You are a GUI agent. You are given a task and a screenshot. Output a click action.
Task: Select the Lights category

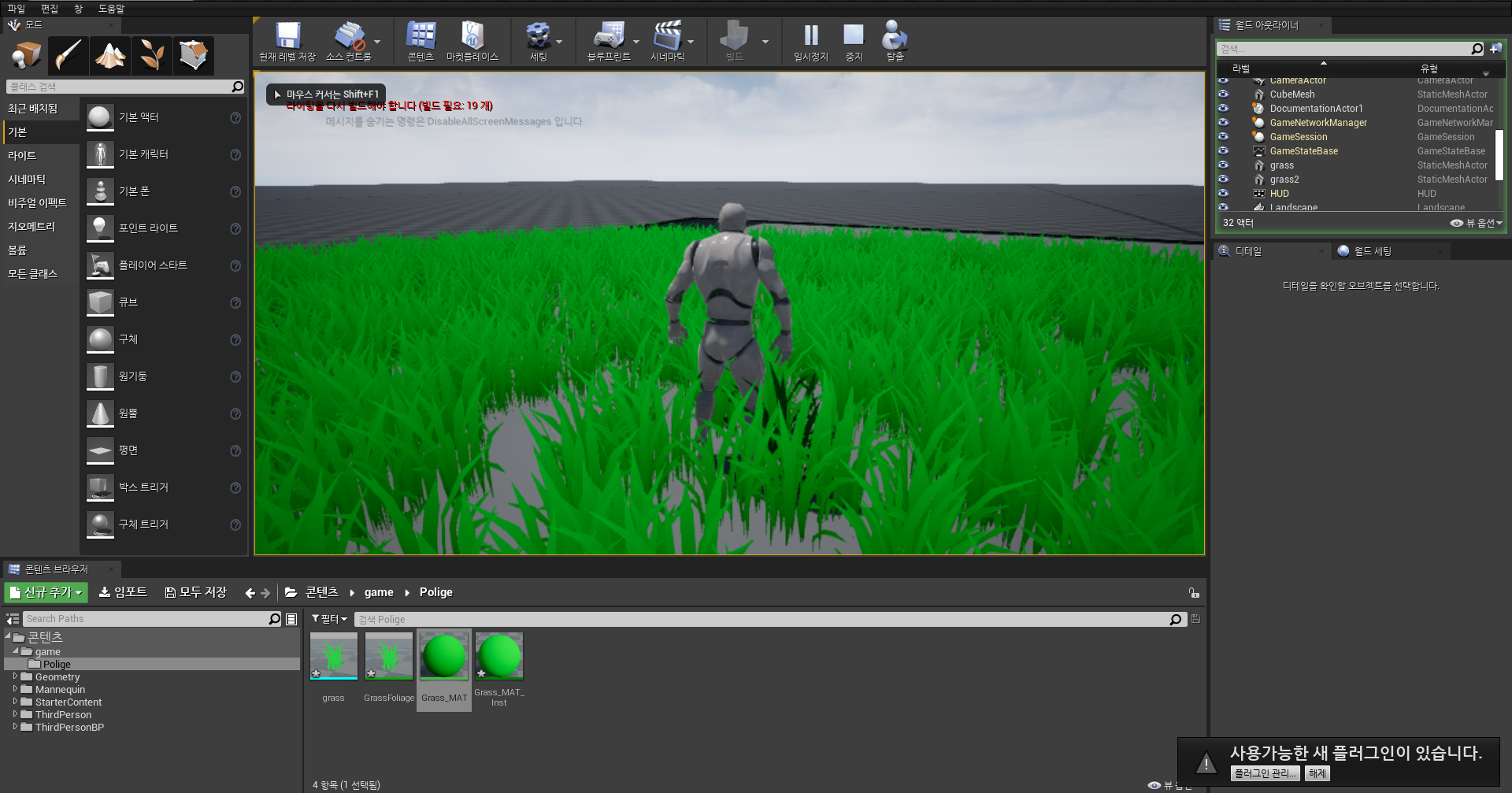tap(22, 156)
